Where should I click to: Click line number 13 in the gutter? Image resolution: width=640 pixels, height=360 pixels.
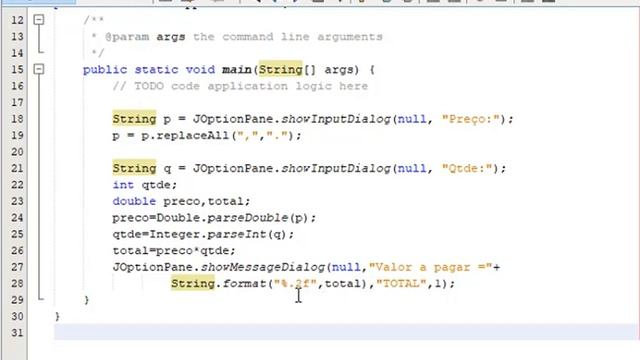click(17, 37)
